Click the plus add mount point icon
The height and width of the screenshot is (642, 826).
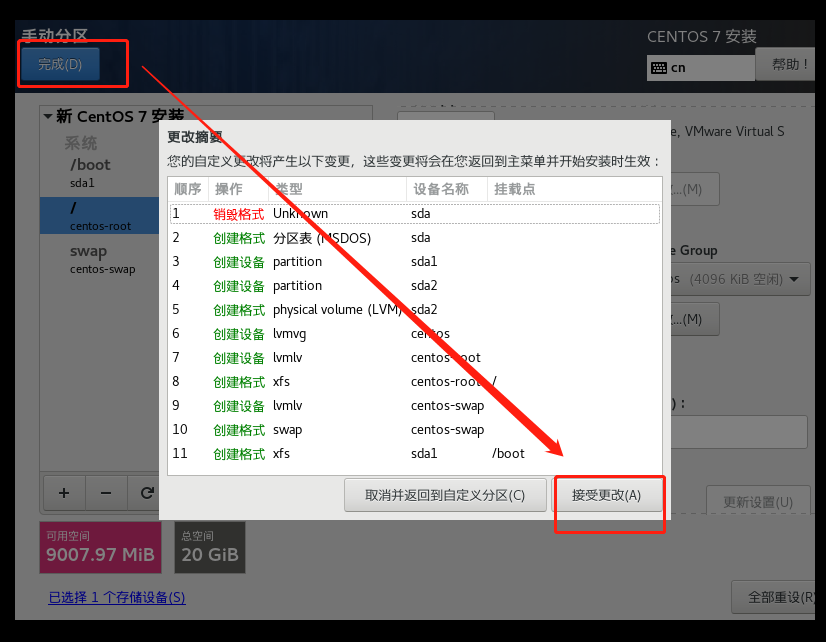(64, 493)
